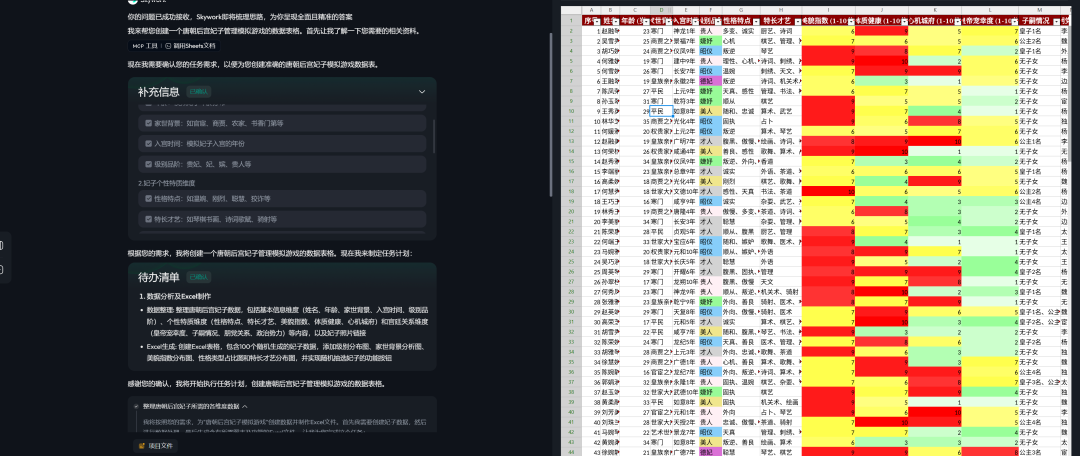Click the 琴艺 cell in row 4
The width and height of the screenshot is (1080, 456).
780,51
